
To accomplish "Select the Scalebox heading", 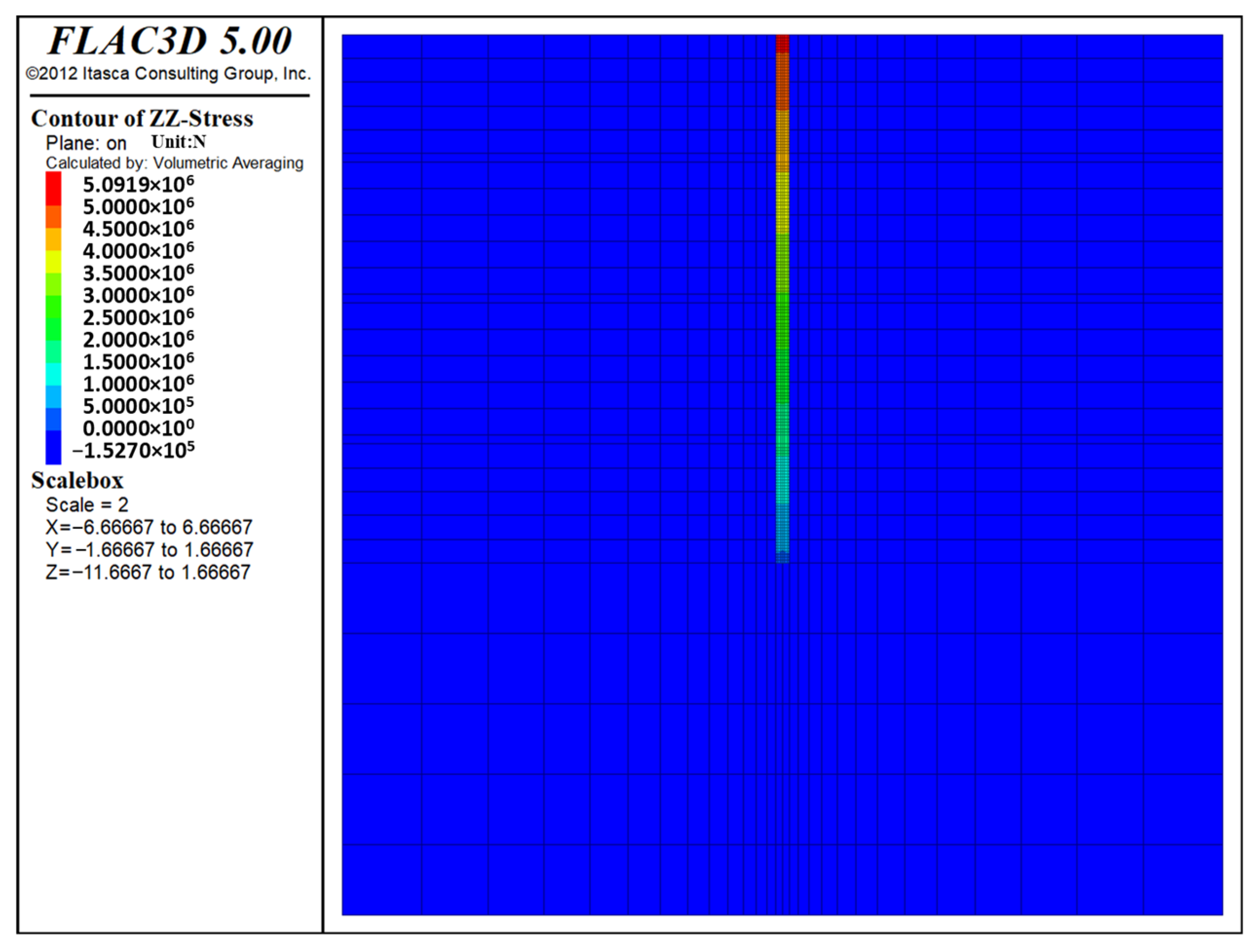I will coord(77,481).
